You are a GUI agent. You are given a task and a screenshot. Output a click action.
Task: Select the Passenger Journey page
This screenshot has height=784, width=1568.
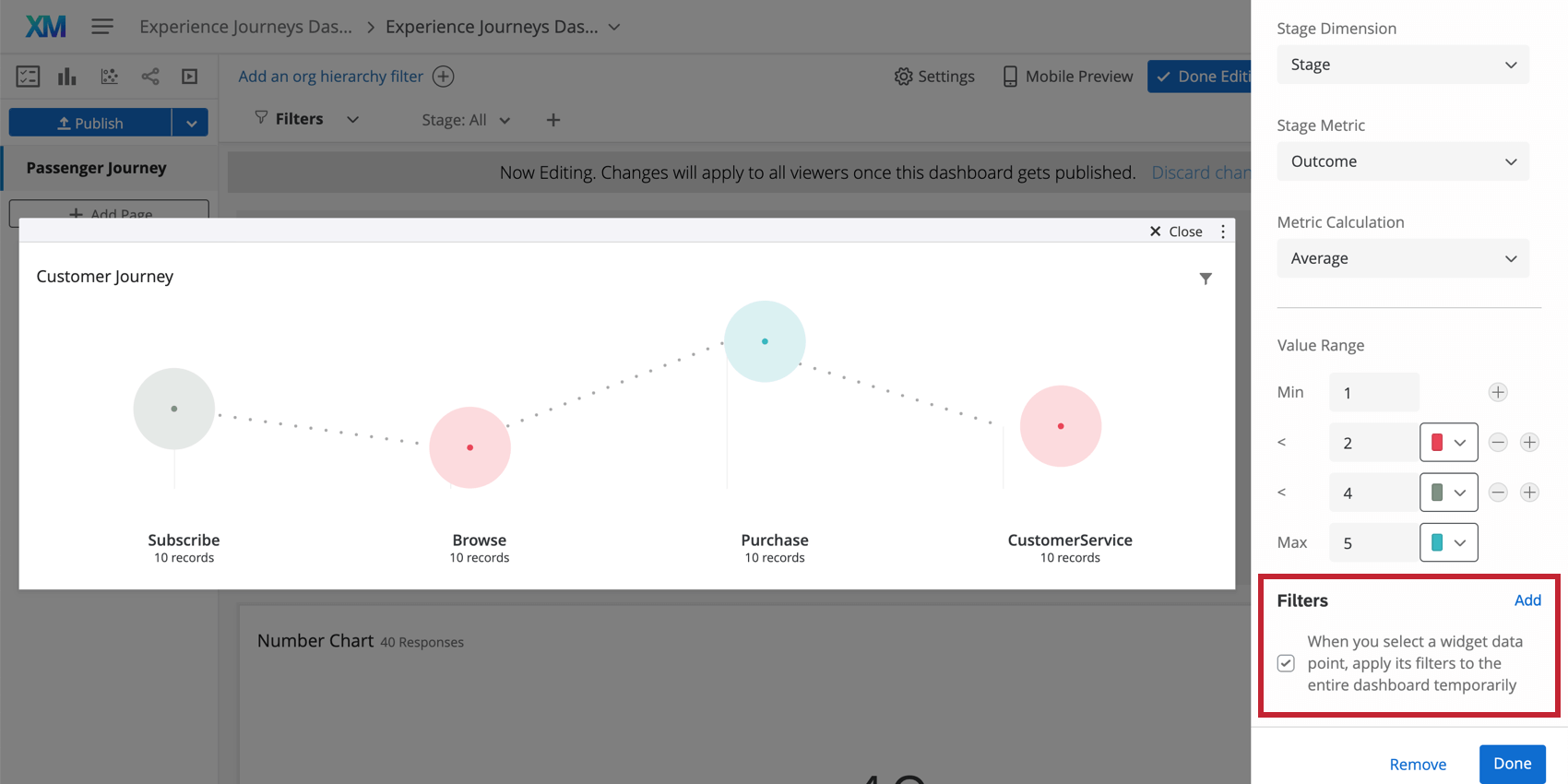click(97, 168)
